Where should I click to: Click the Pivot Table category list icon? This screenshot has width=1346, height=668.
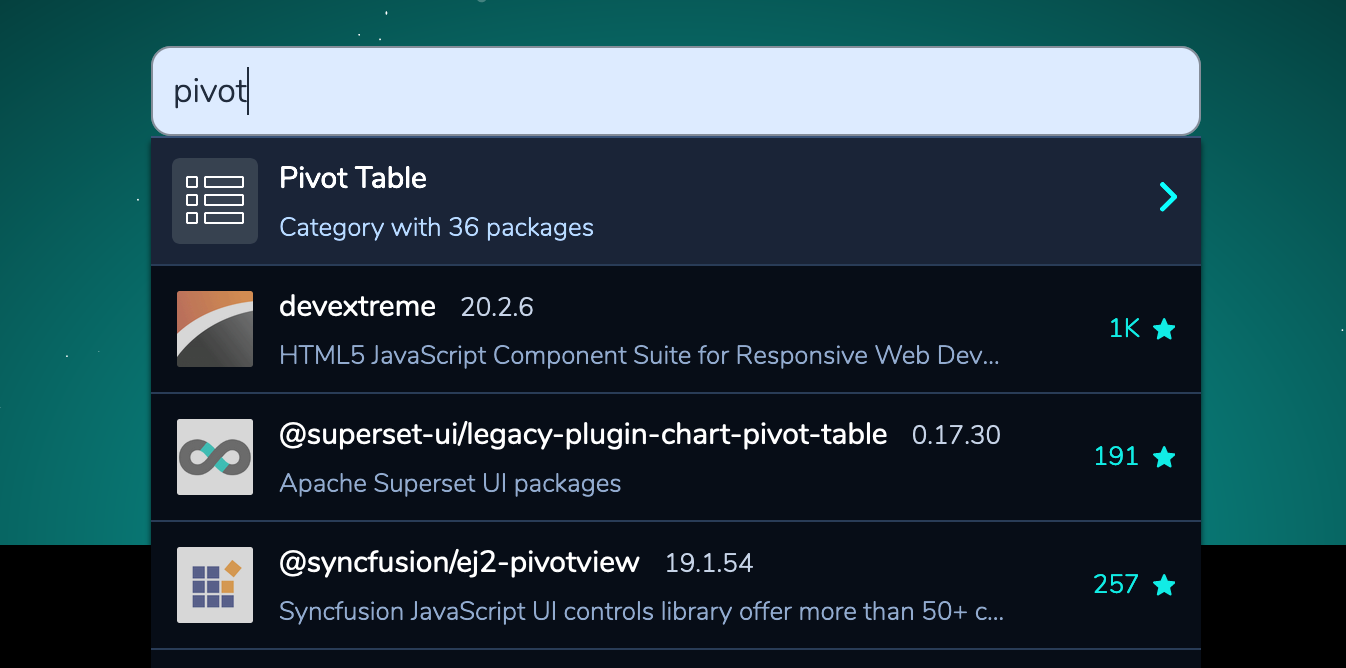pos(215,201)
